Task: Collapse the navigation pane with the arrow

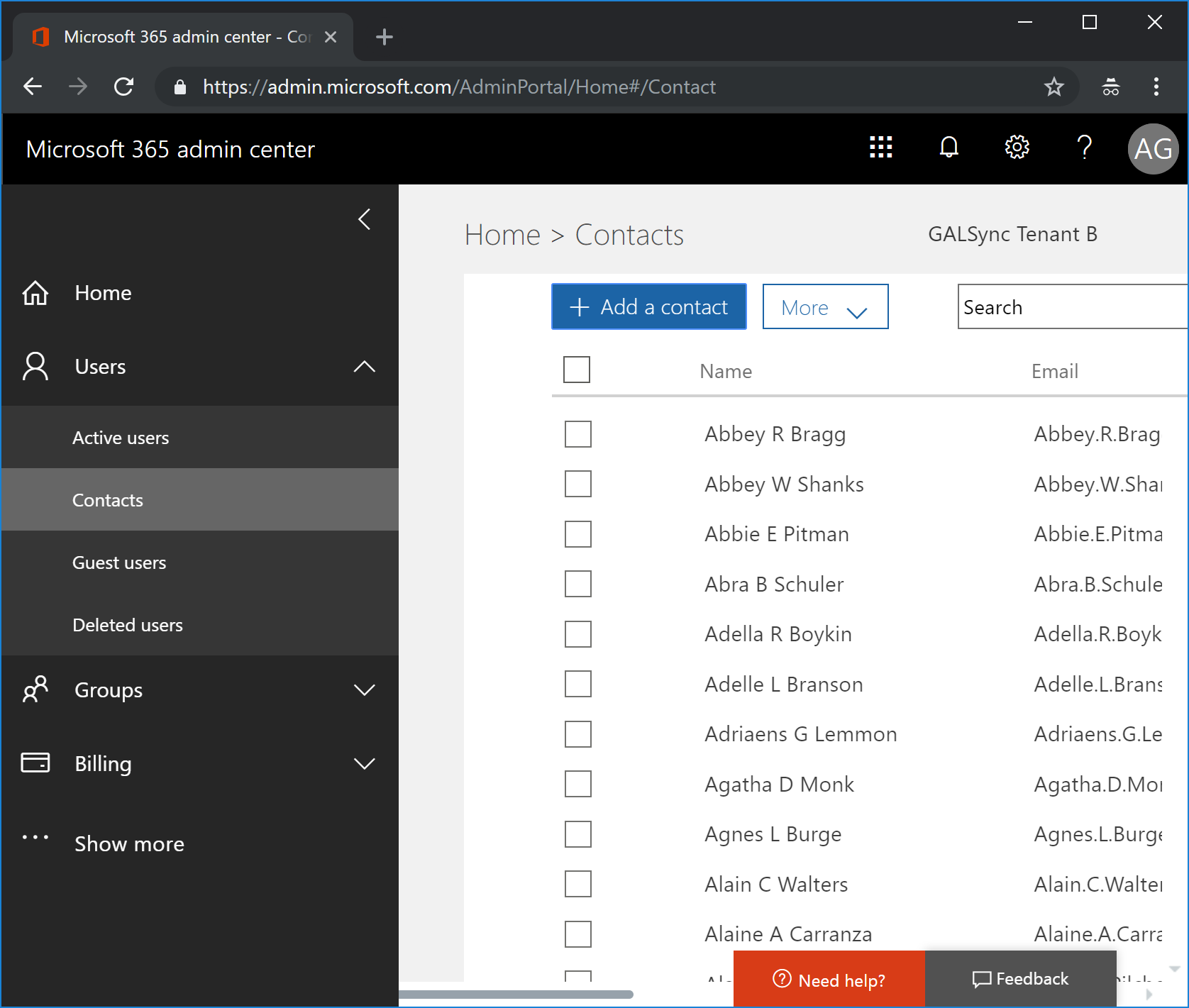Action: click(365, 219)
